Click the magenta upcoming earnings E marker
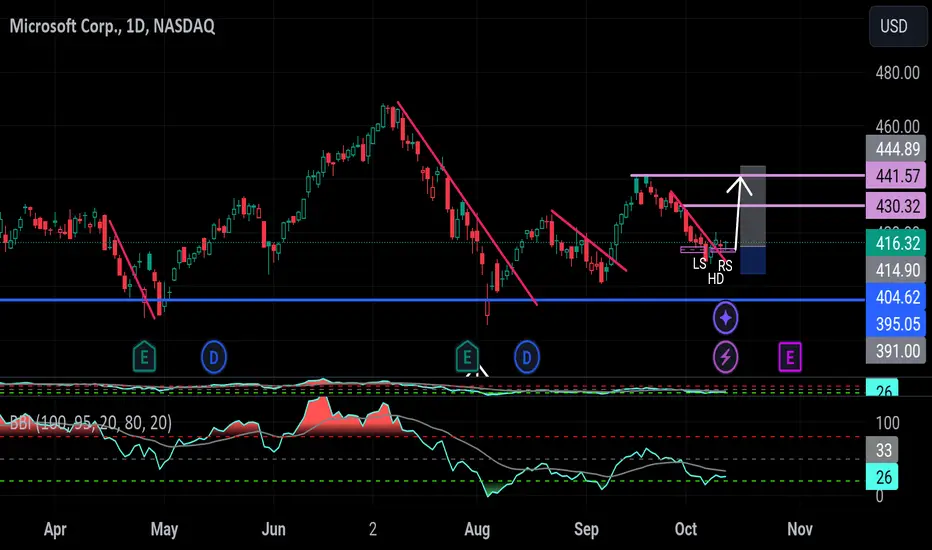This screenshot has height=550, width=932. pyautogui.click(x=790, y=357)
